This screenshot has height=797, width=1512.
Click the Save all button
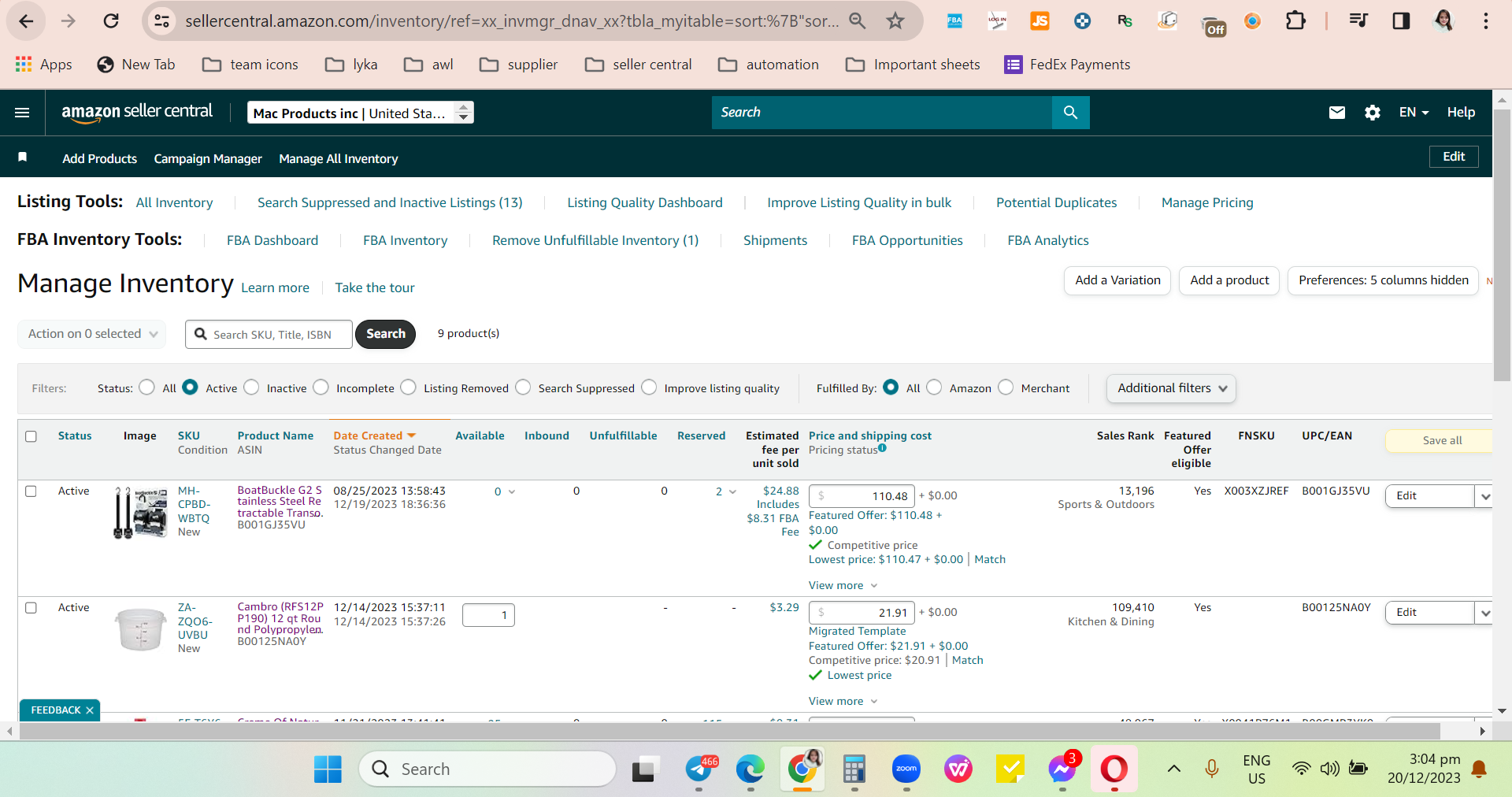tap(1441, 440)
